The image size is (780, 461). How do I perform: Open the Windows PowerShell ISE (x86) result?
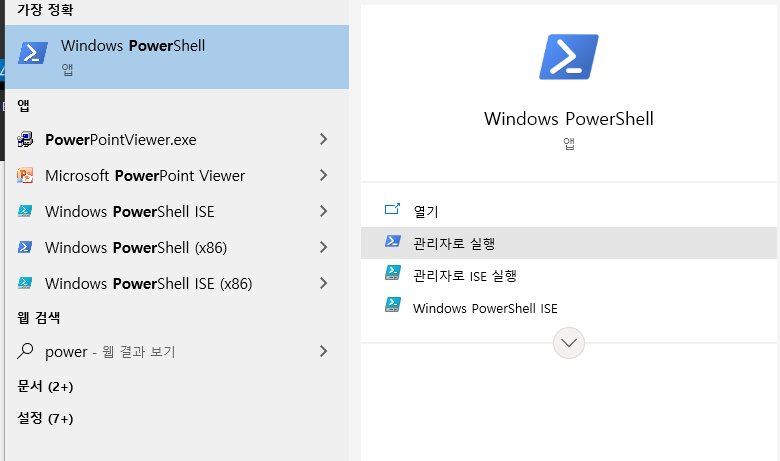click(177, 283)
